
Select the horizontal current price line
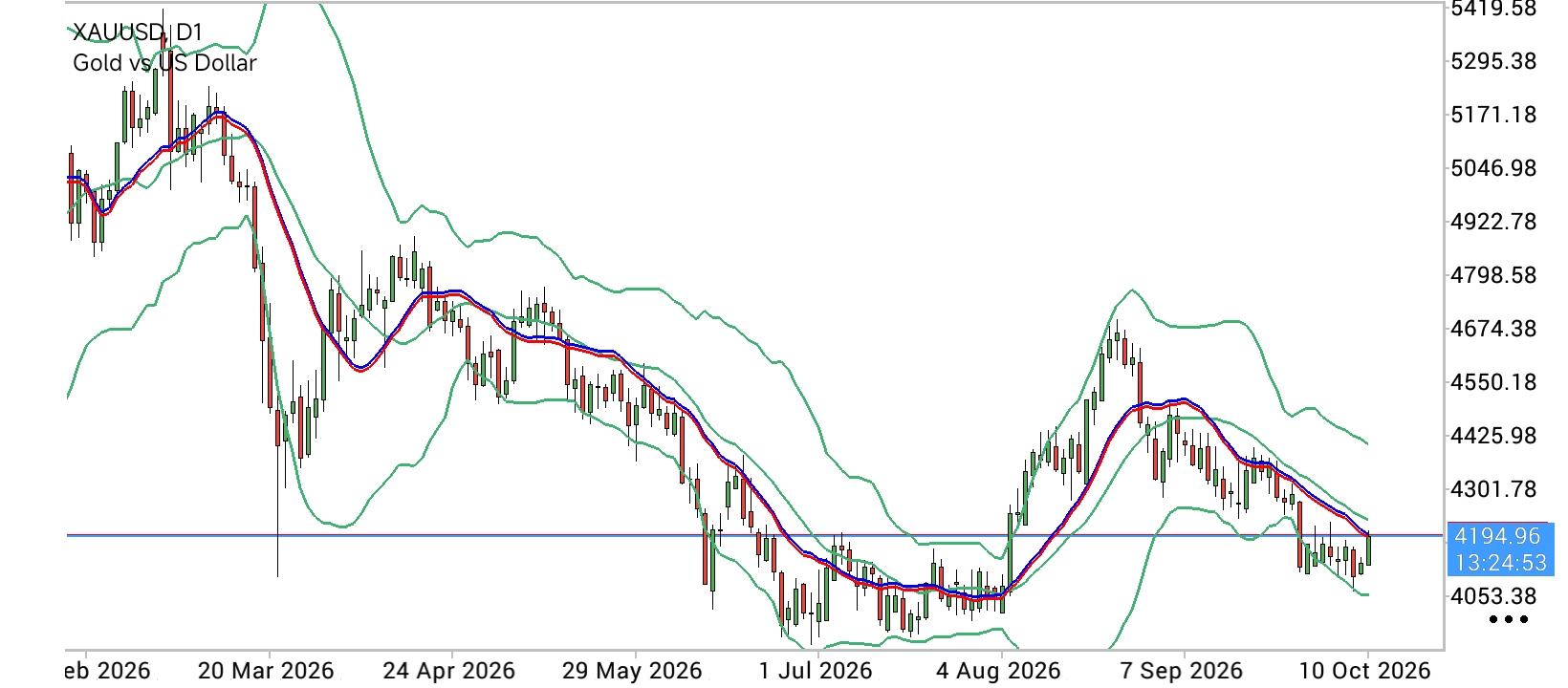tap(755, 535)
